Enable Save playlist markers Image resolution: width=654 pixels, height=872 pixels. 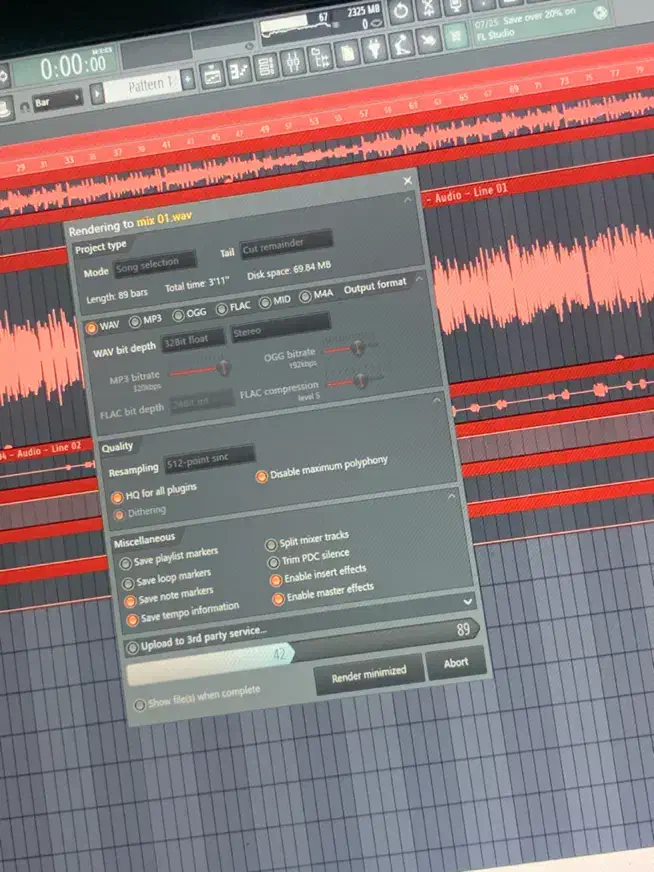pos(126,563)
